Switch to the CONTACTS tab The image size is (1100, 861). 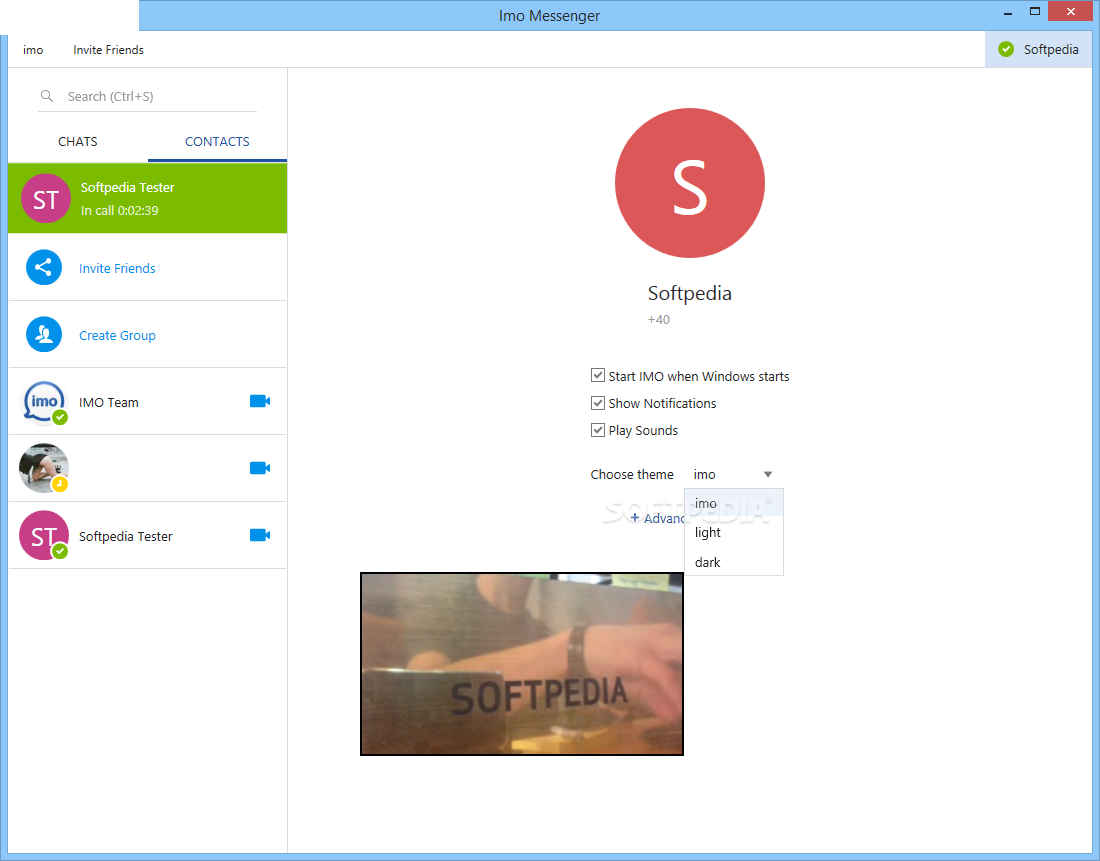(x=217, y=142)
